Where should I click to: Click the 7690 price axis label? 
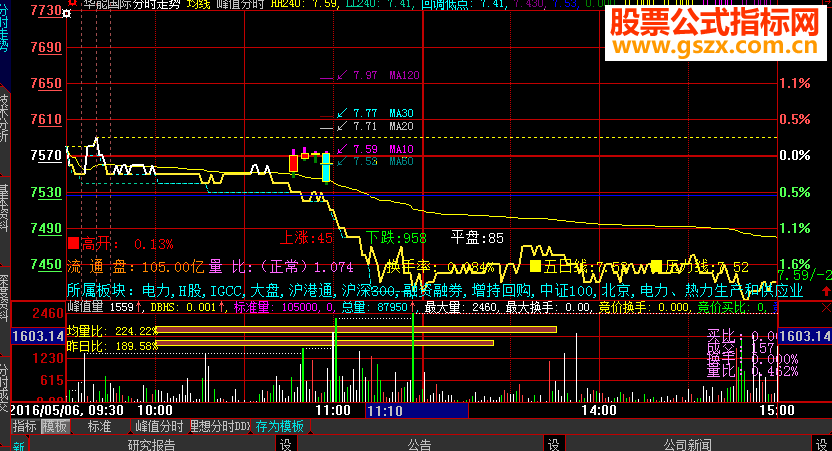46,47
